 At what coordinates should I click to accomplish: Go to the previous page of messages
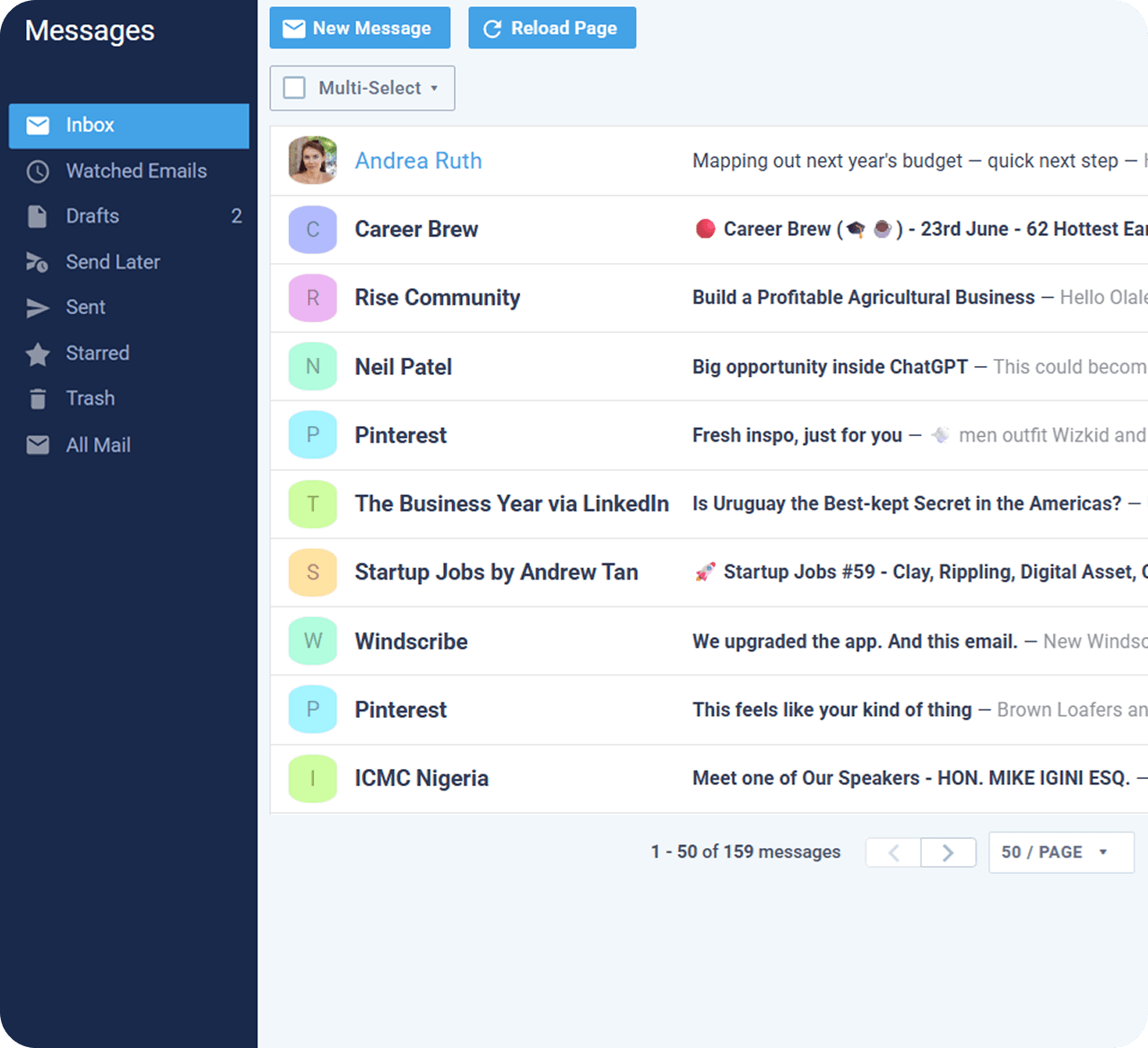tap(893, 852)
